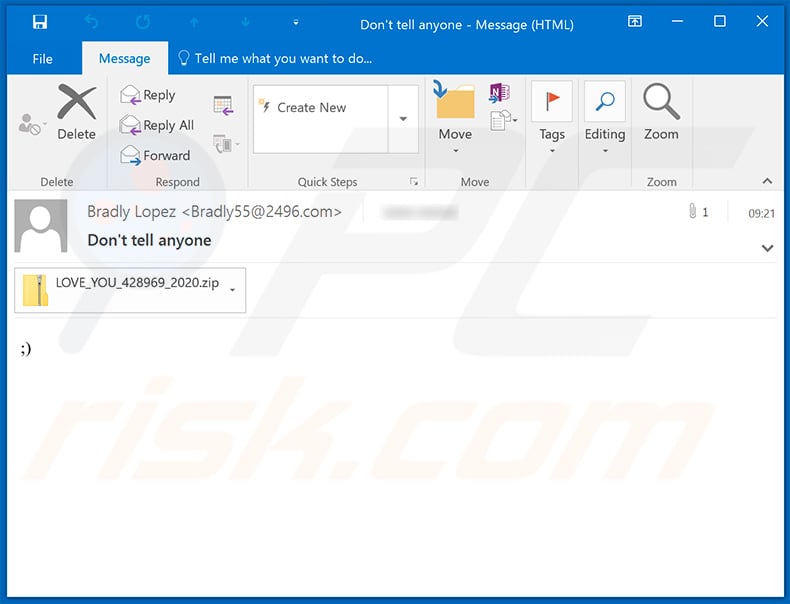
Task: Open the Quick Steps dialog launcher
Action: coord(414,181)
